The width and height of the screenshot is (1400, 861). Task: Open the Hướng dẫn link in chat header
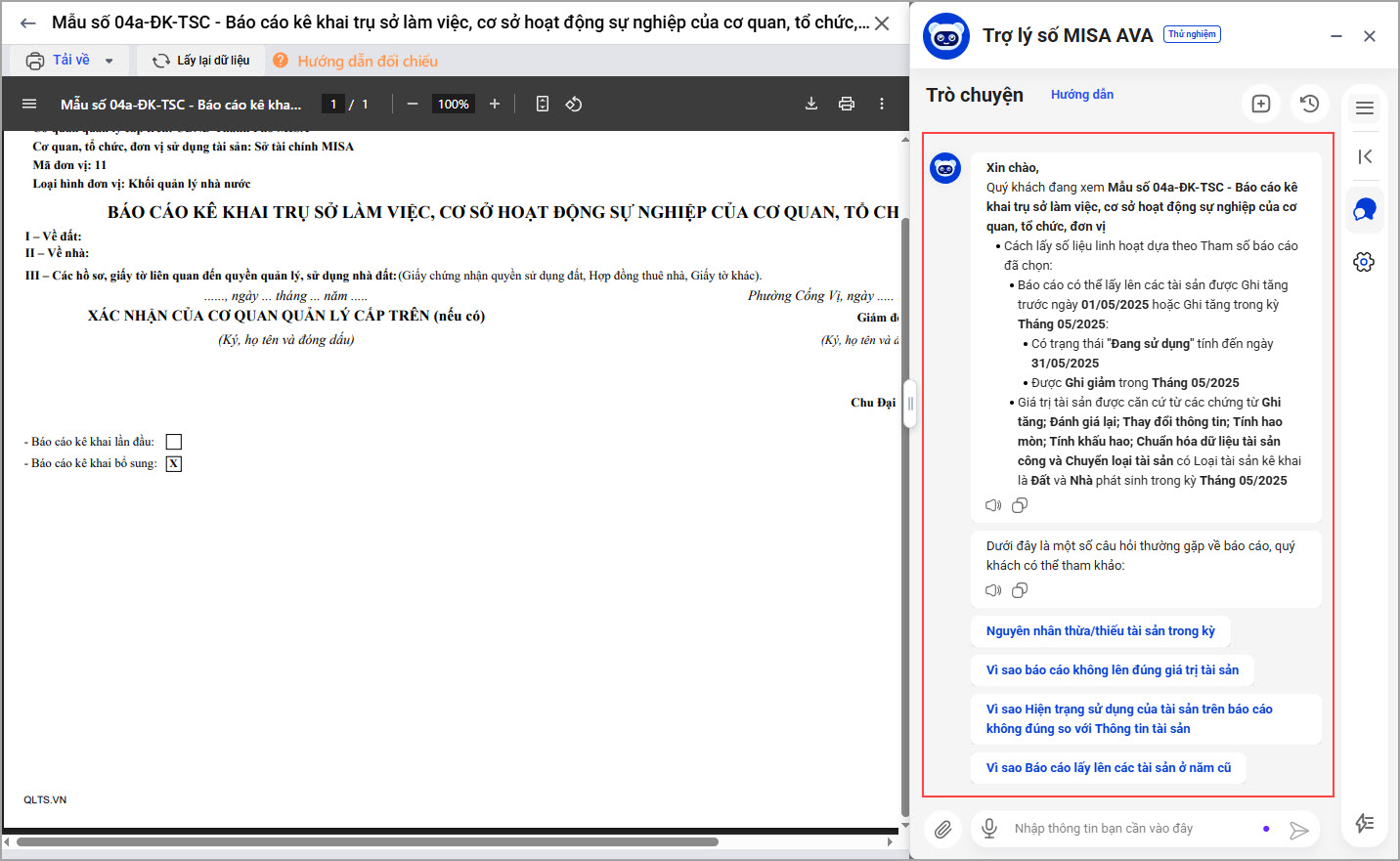(x=1082, y=95)
